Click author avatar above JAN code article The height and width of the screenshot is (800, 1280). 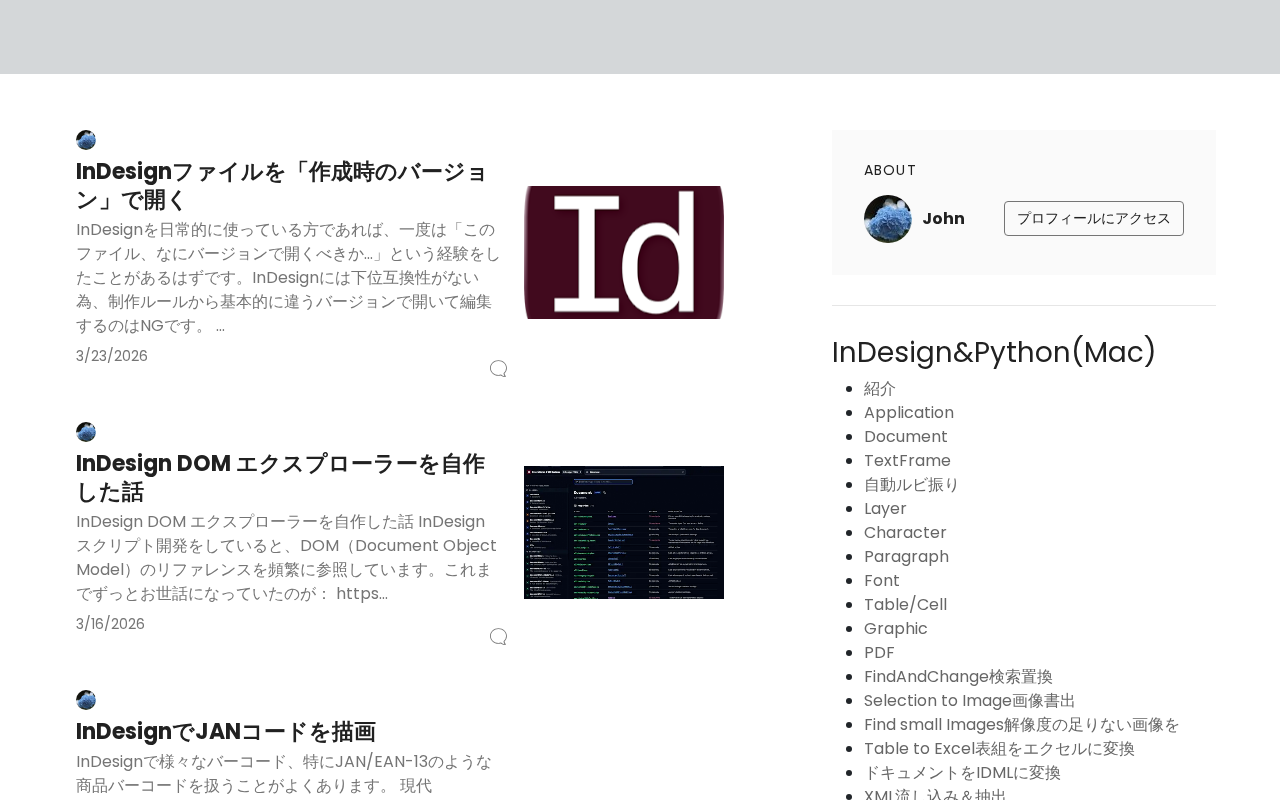click(x=86, y=700)
